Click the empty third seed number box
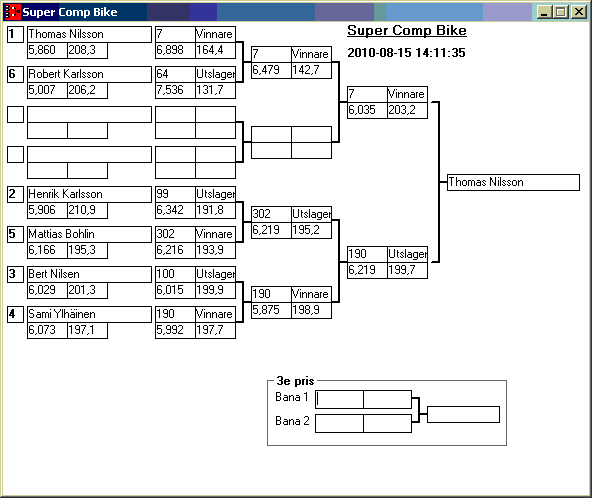Image resolution: width=592 pixels, height=498 pixels. click(x=15, y=114)
